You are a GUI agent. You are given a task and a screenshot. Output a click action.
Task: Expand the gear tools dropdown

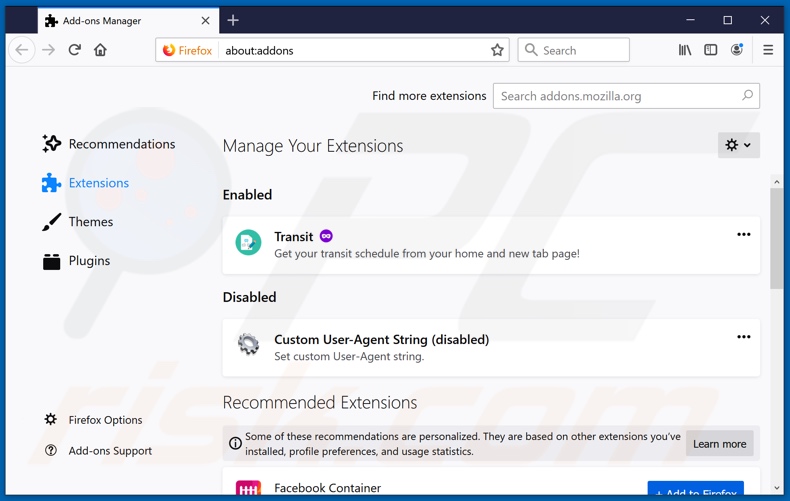point(738,145)
